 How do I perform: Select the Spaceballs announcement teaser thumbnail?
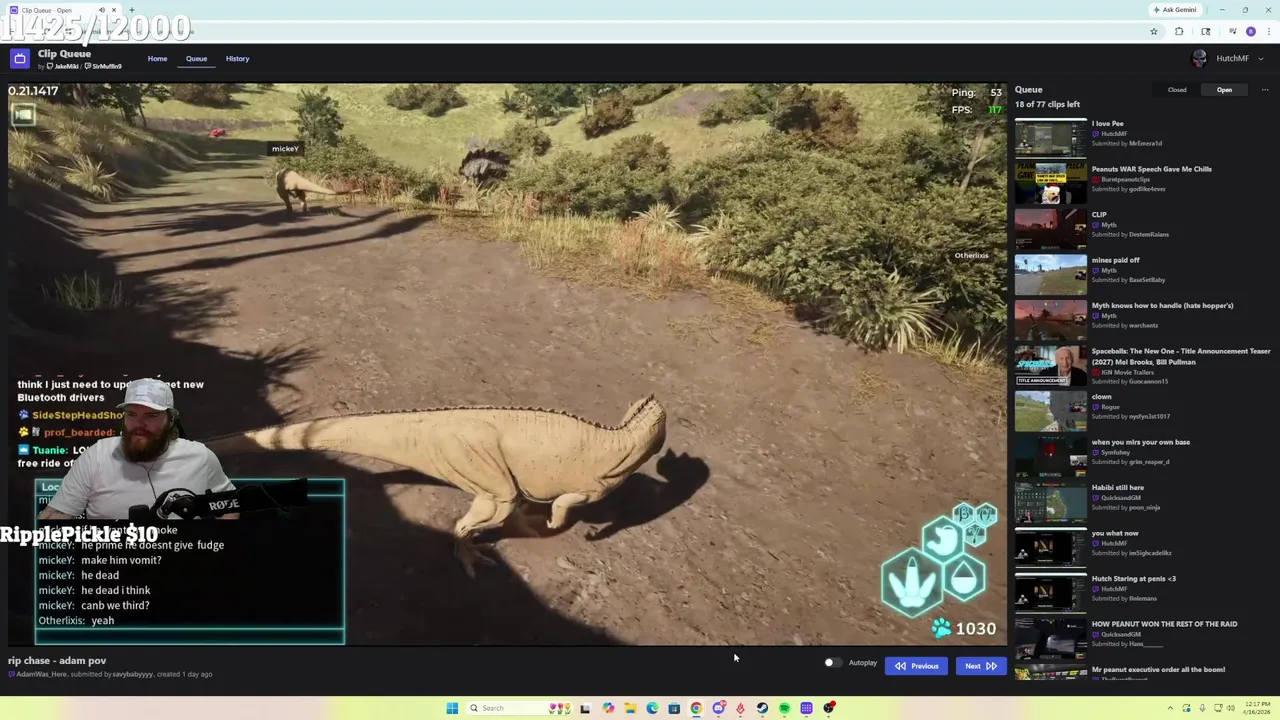[x=1050, y=366]
